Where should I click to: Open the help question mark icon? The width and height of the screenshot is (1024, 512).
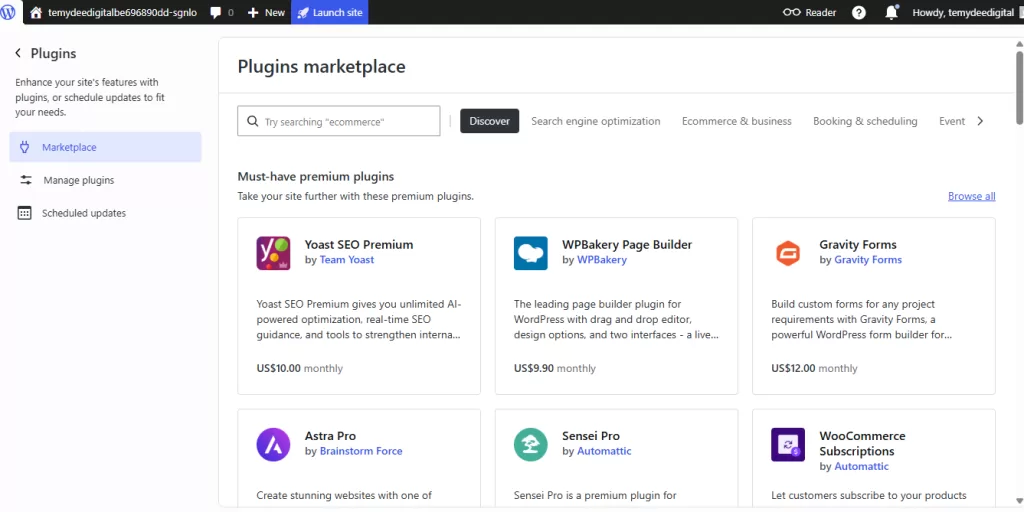point(859,12)
